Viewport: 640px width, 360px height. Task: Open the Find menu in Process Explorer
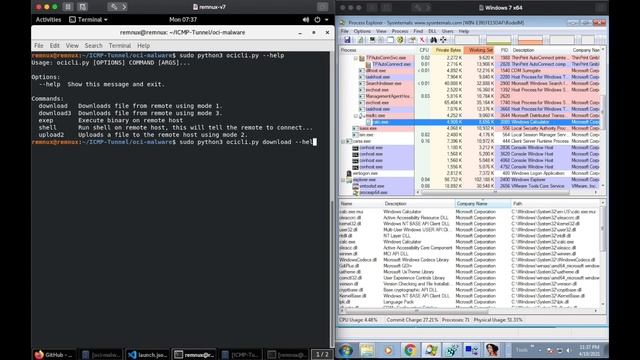point(418,31)
